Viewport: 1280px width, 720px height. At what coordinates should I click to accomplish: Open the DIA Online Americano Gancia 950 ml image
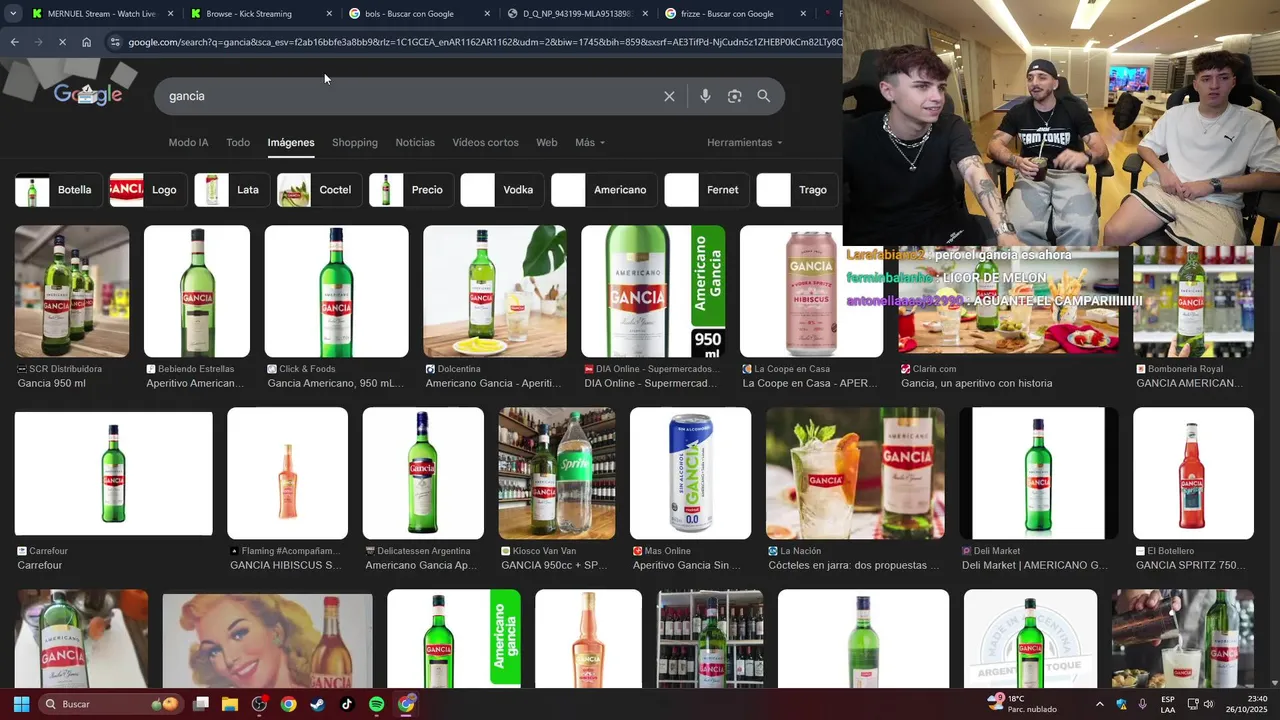653,291
